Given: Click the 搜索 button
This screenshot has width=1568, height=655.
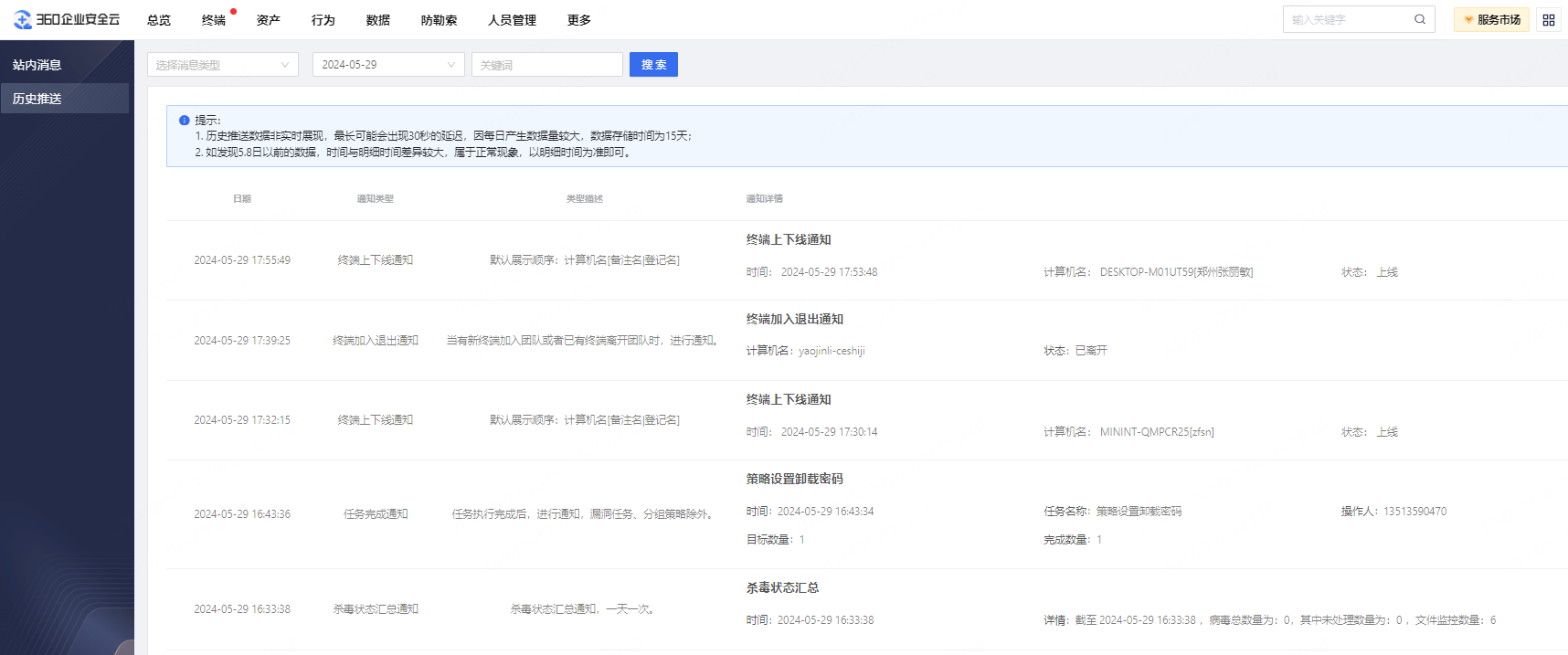Looking at the screenshot, I should (x=653, y=65).
